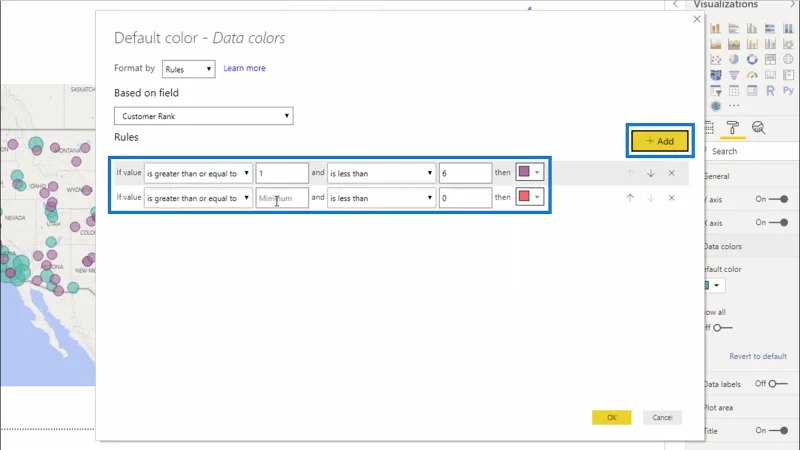Select the card visual
The width and height of the screenshot is (800, 450).
coord(770,76)
